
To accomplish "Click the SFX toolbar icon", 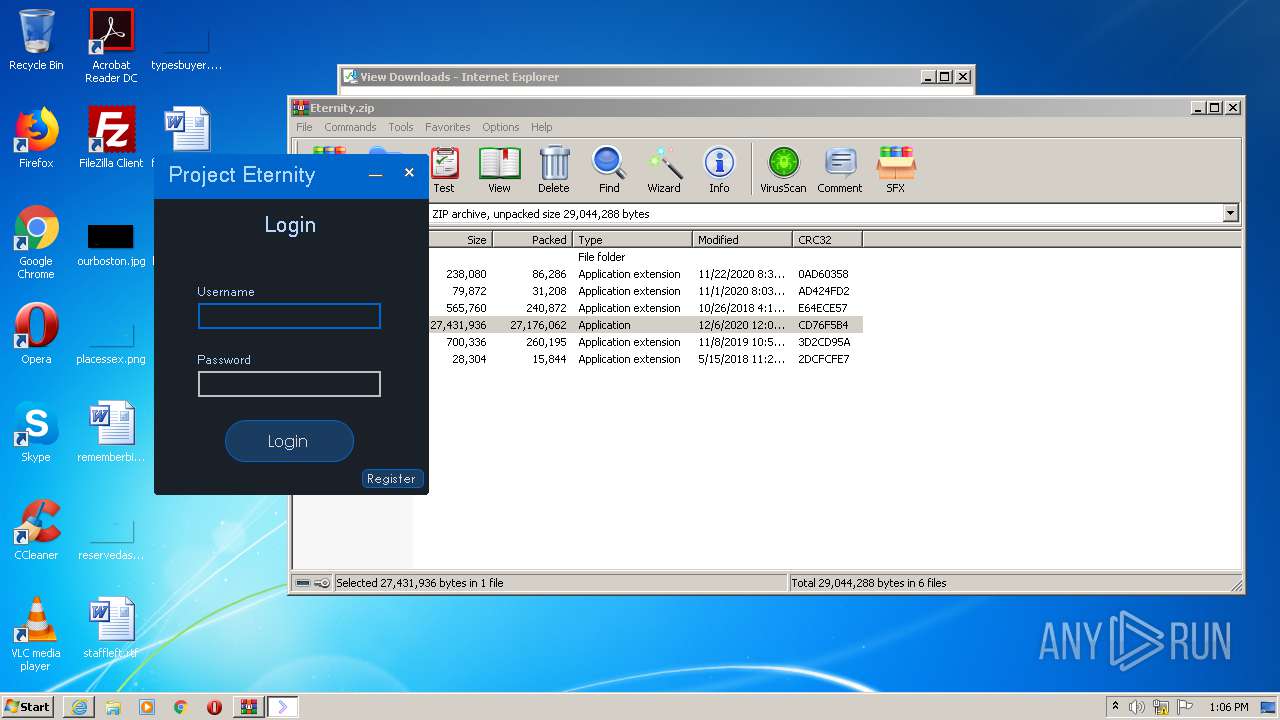I will coord(895,169).
